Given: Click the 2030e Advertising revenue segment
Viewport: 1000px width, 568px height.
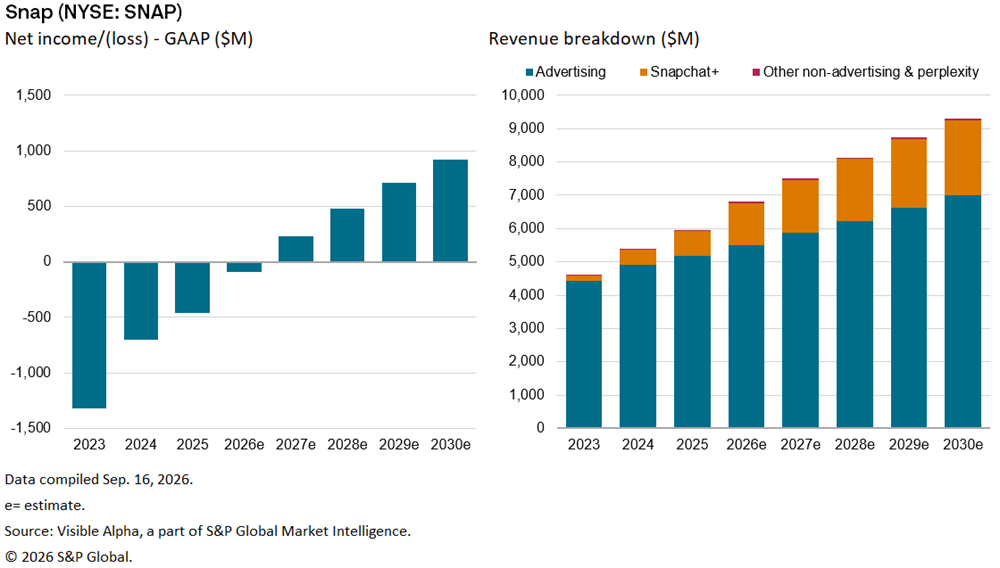Looking at the screenshot, I should click(x=963, y=311).
